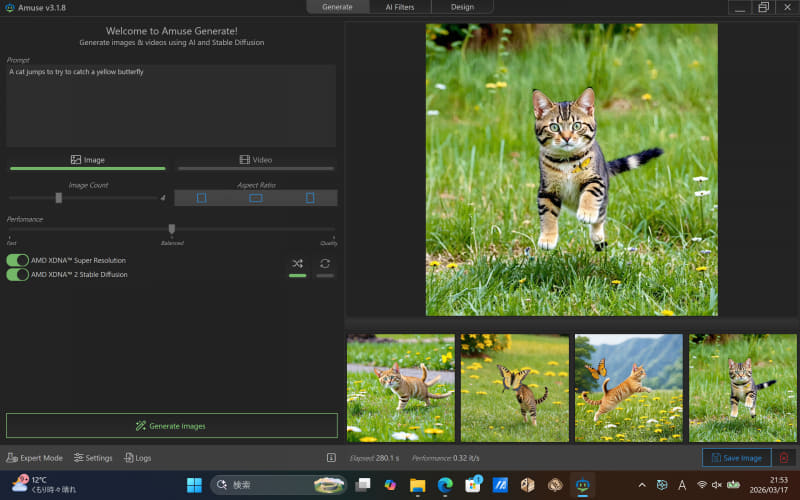Click the info panel icon near Elapsed

click(x=331, y=458)
